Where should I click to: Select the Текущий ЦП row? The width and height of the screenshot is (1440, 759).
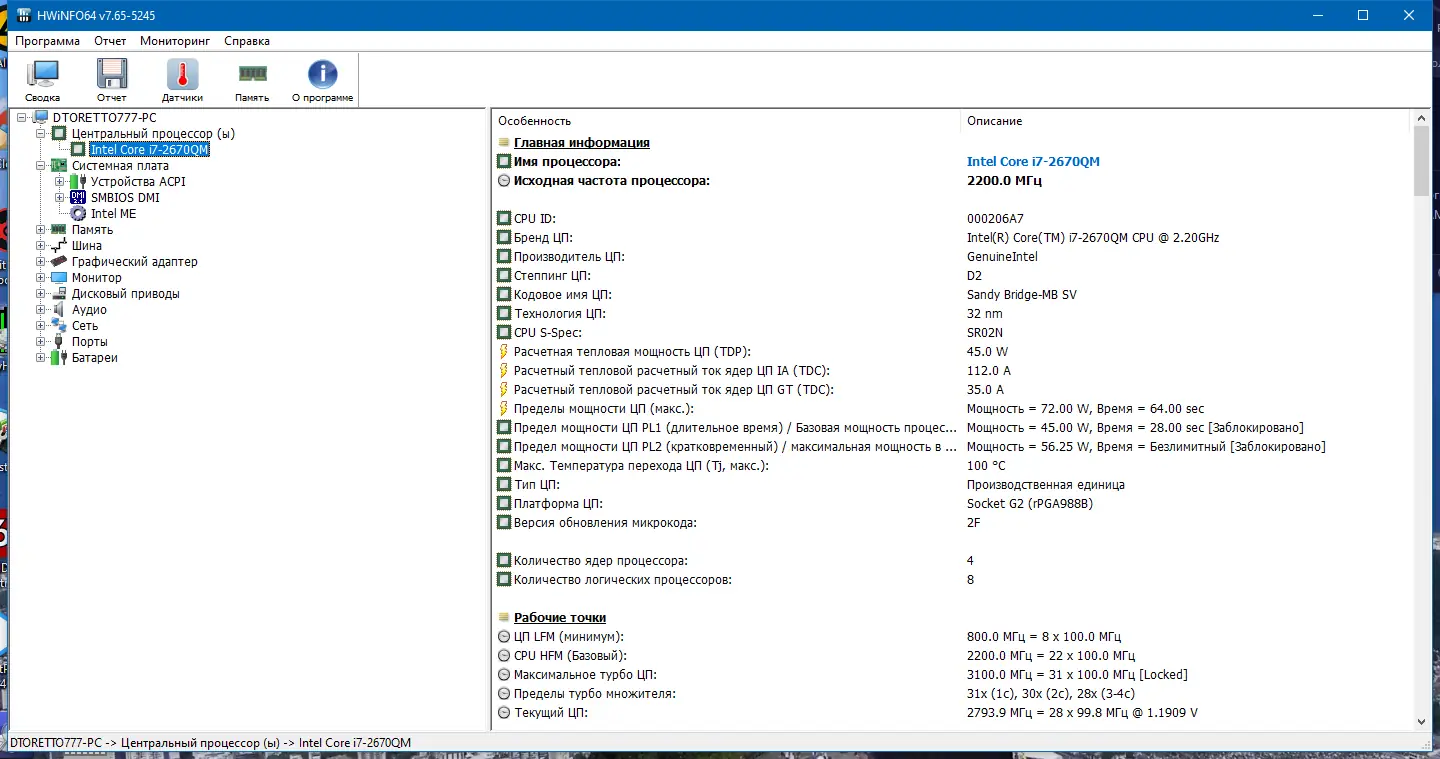point(951,713)
